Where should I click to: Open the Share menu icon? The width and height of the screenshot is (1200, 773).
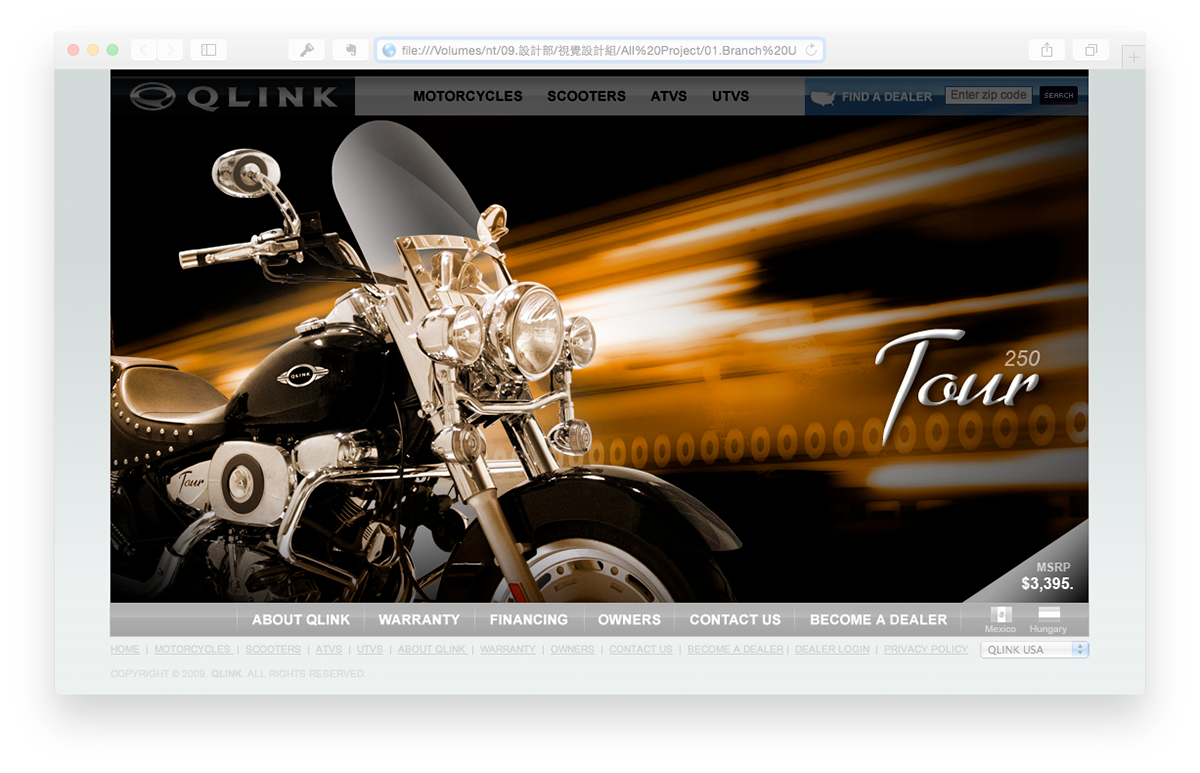tap(1047, 50)
